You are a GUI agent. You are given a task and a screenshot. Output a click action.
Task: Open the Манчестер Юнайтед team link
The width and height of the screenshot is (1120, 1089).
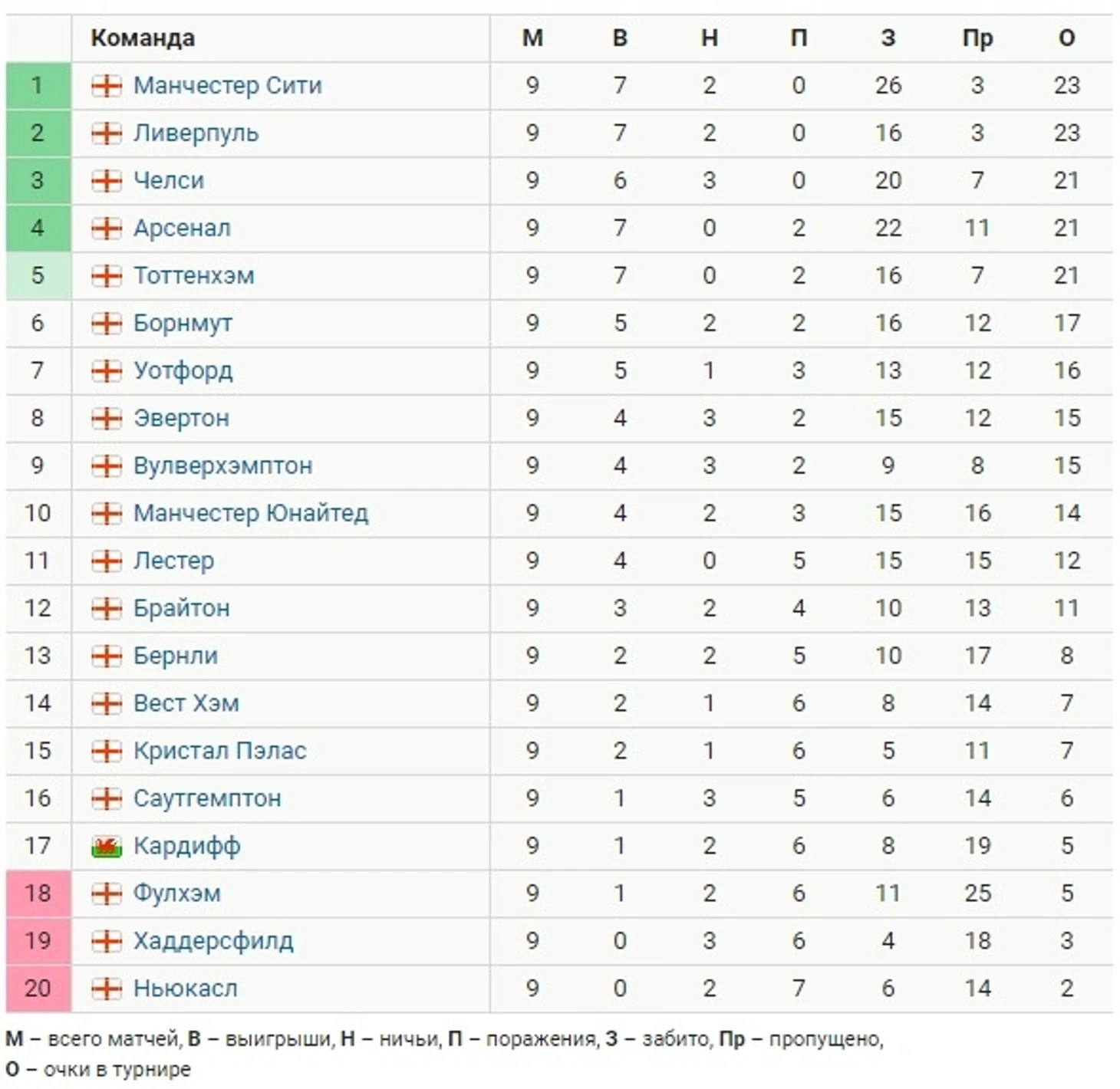pos(251,513)
